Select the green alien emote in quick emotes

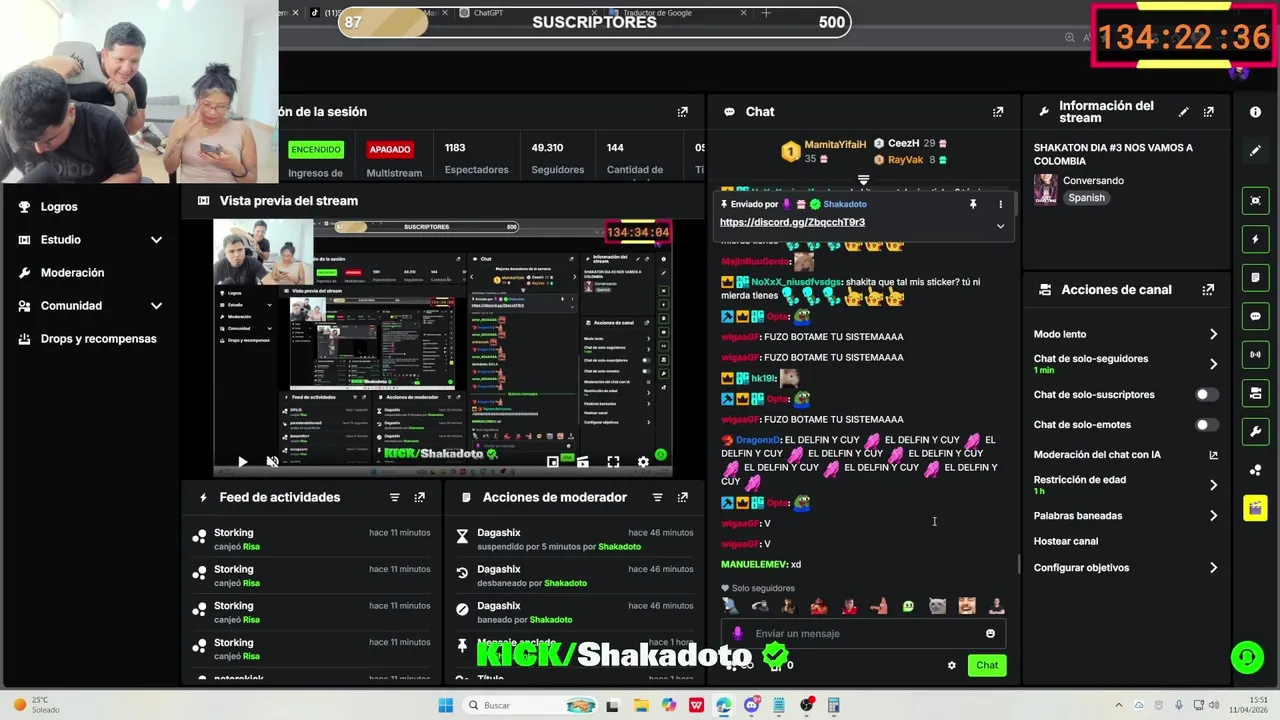point(908,606)
